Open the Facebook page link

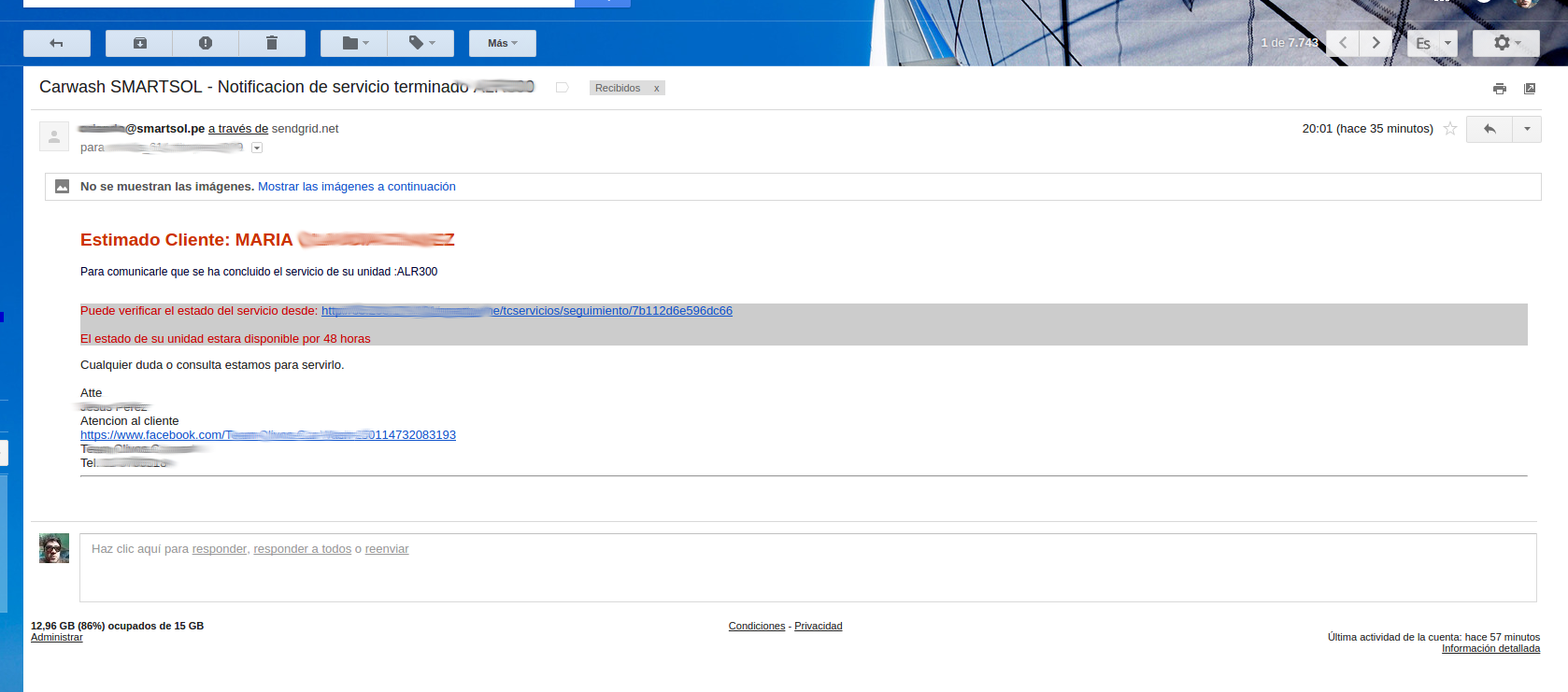click(268, 435)
